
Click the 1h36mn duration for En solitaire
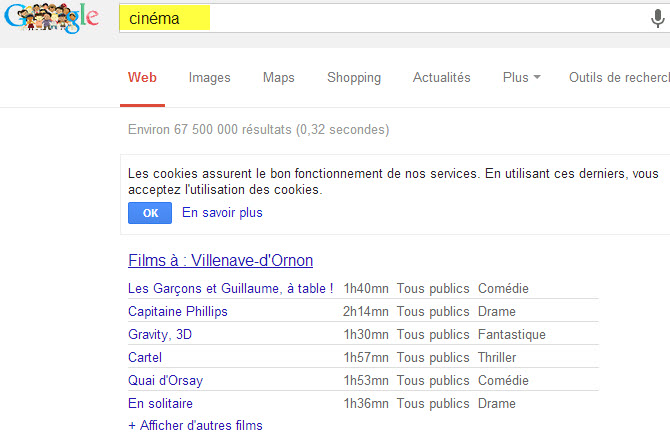[x=366, y=404]
